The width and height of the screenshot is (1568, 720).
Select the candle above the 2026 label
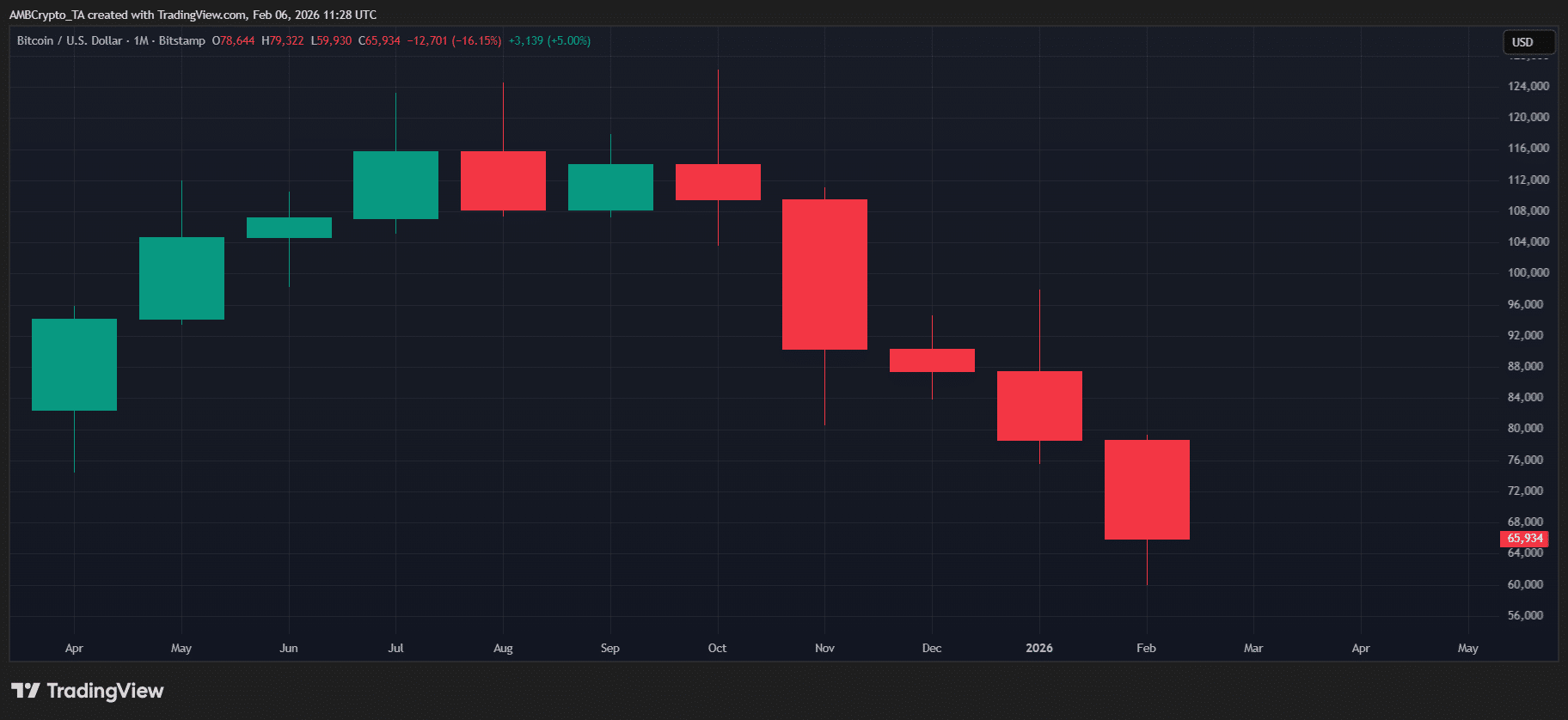click(1039, 406)
